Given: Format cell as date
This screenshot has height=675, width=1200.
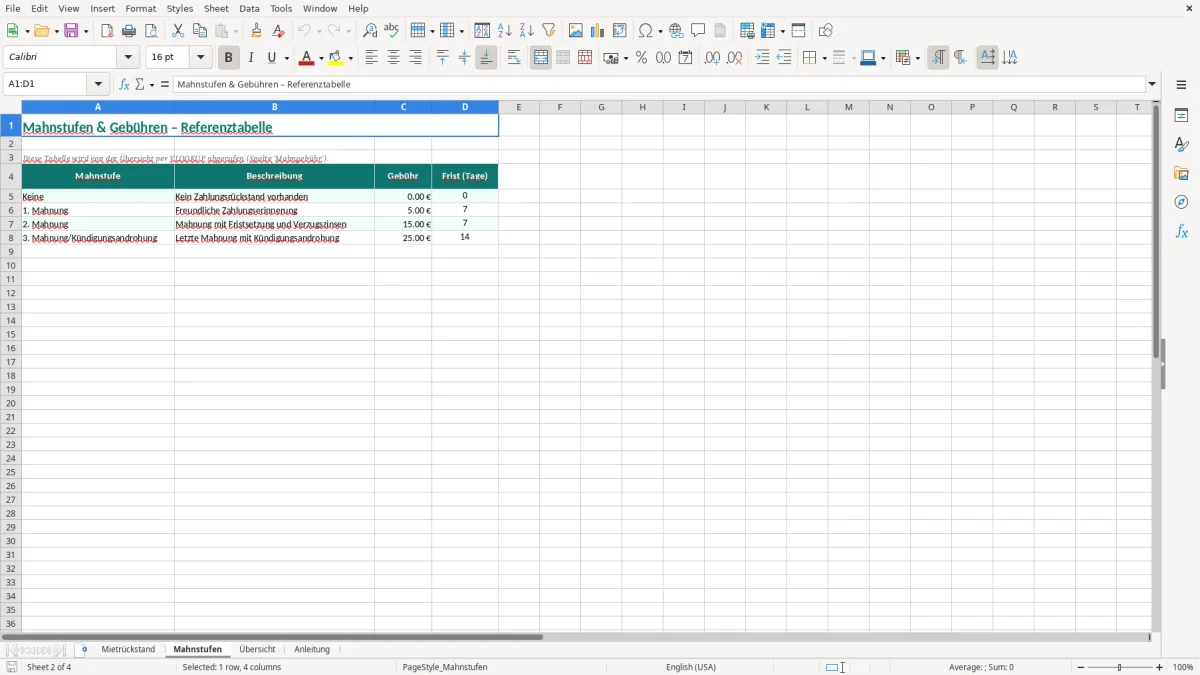Looking at the screenshot, I should coord(685,58).
